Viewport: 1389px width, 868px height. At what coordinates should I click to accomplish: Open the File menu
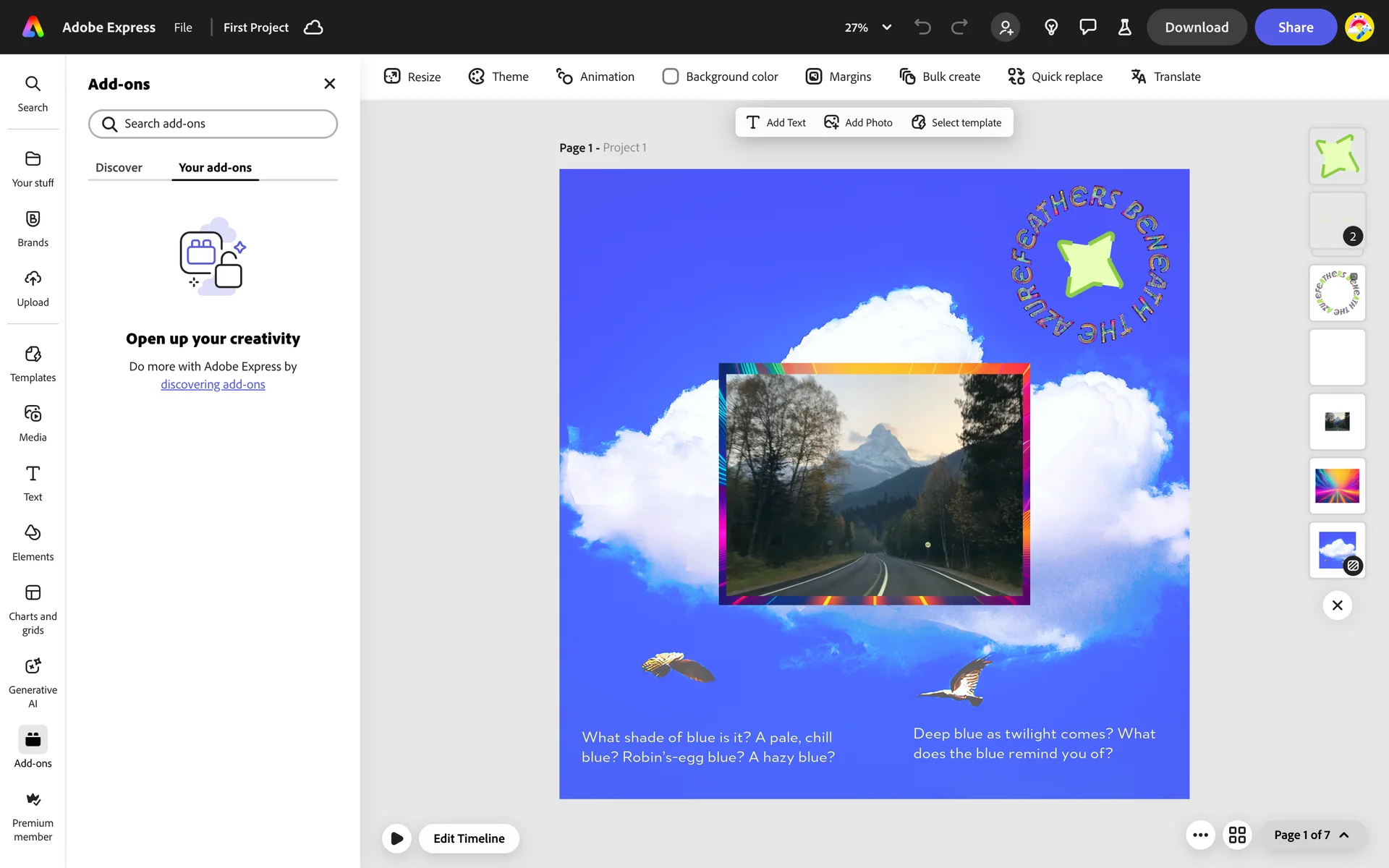[183, 27]
